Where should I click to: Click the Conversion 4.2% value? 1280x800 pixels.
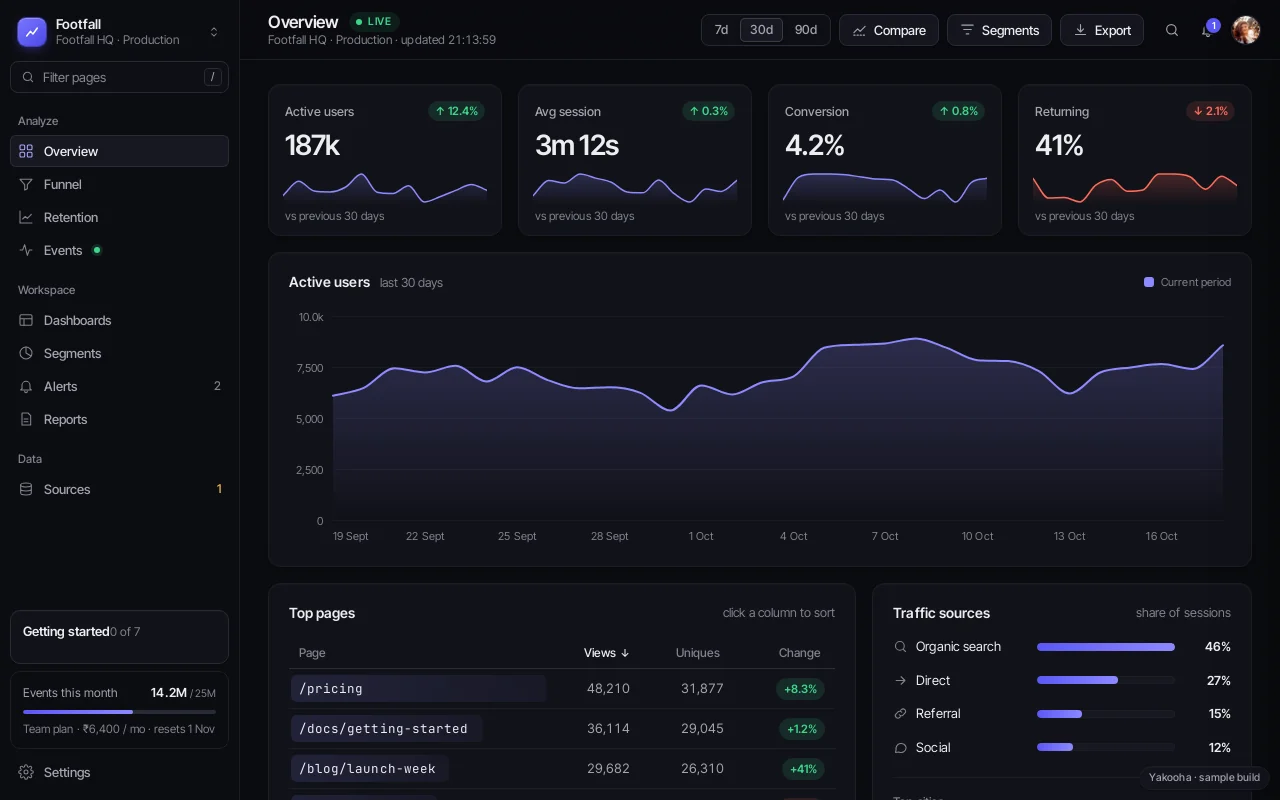point(815,146)
